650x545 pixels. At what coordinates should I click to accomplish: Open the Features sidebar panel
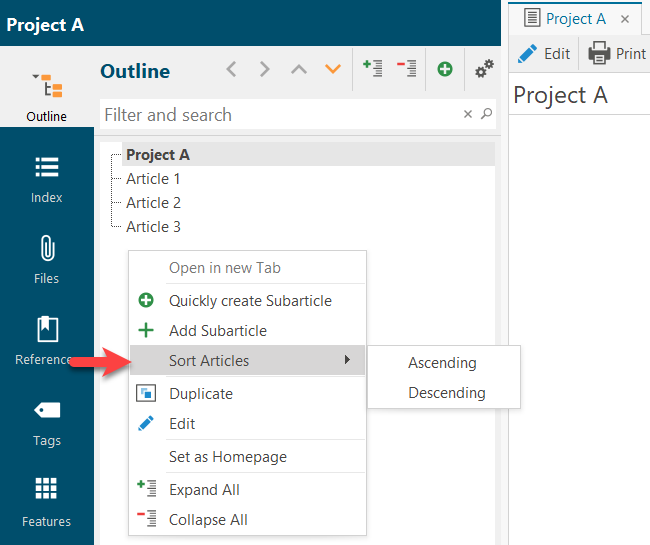(x=46, y=501)
